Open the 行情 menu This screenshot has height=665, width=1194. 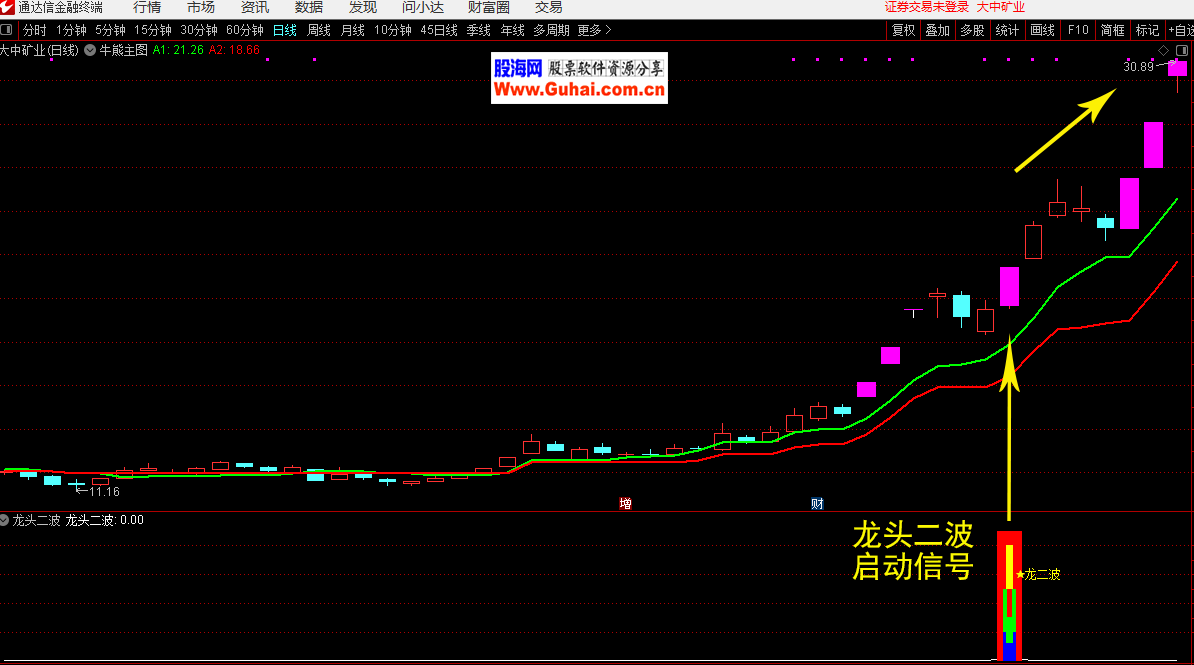tap(147, 7)
